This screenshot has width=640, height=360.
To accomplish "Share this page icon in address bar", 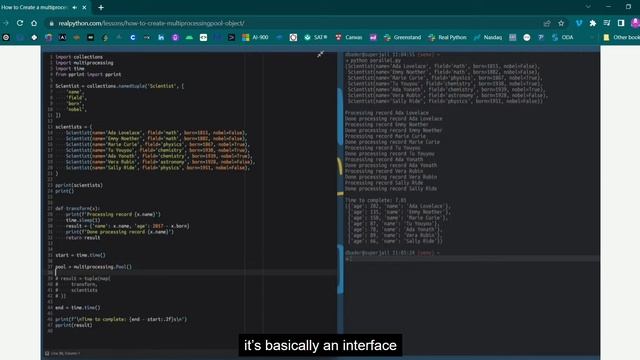I will tap(547, 23).
